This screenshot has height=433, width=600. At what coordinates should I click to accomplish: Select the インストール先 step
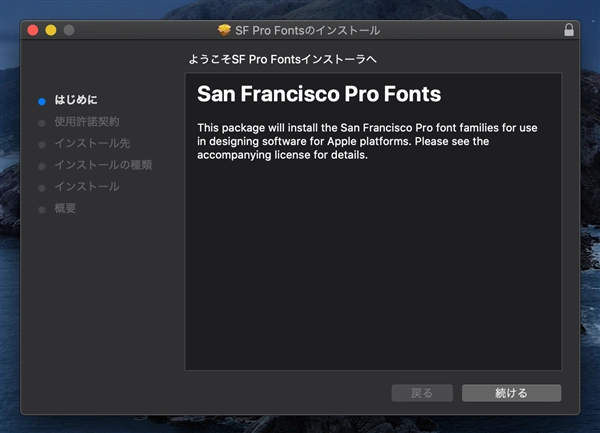(92, 143)
